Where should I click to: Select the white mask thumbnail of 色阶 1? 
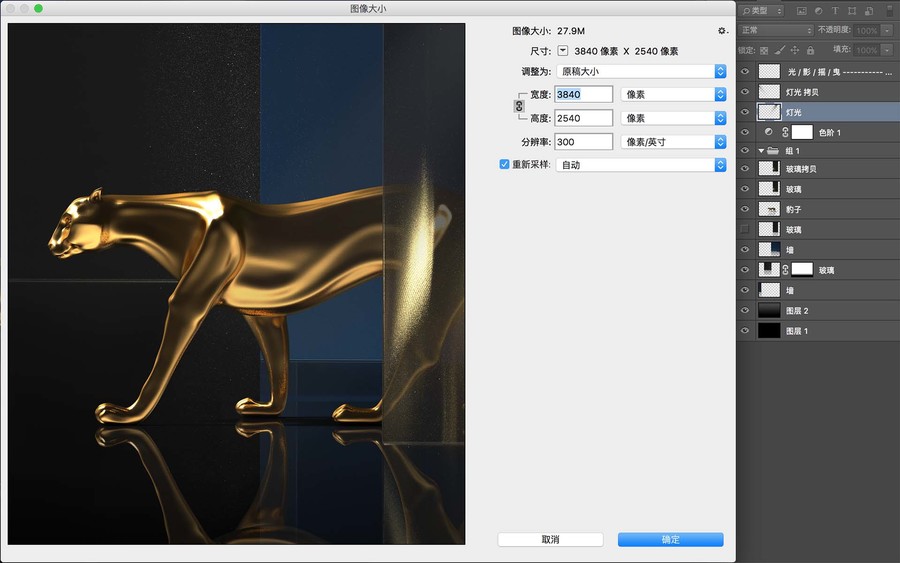802,132
